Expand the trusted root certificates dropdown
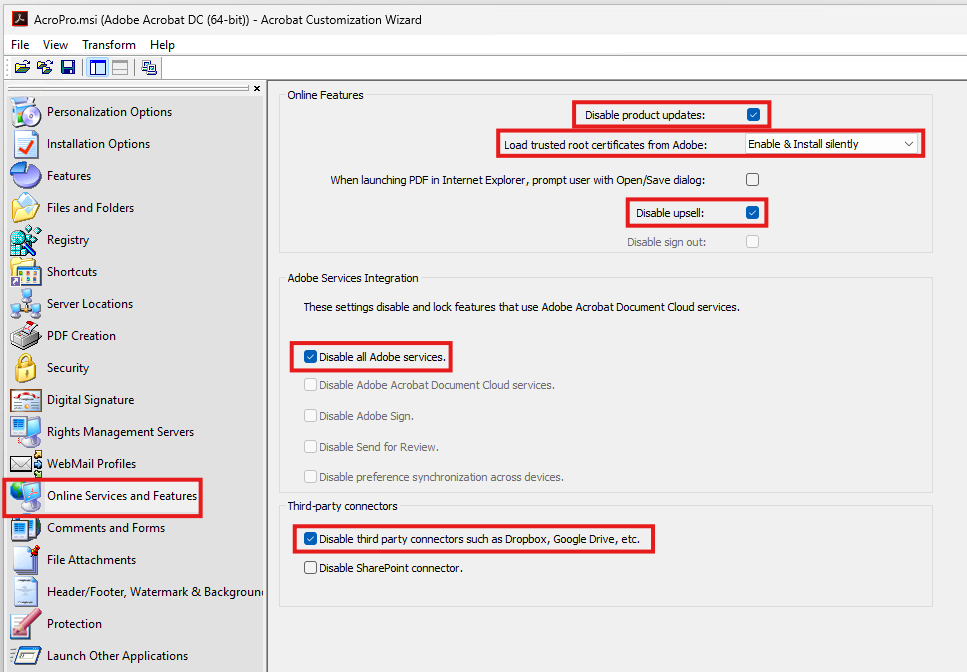 (908, 144)
